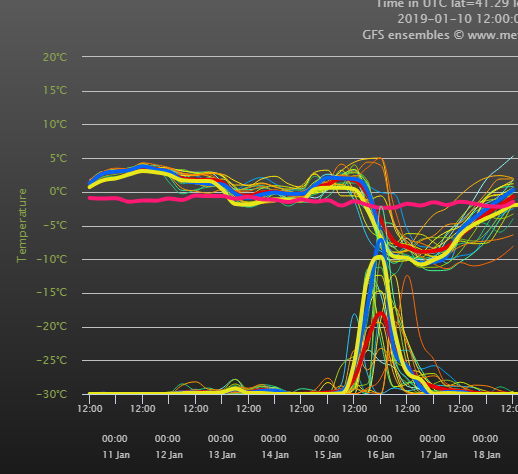Click the -30°C axis label

click(x=52, y=394)
